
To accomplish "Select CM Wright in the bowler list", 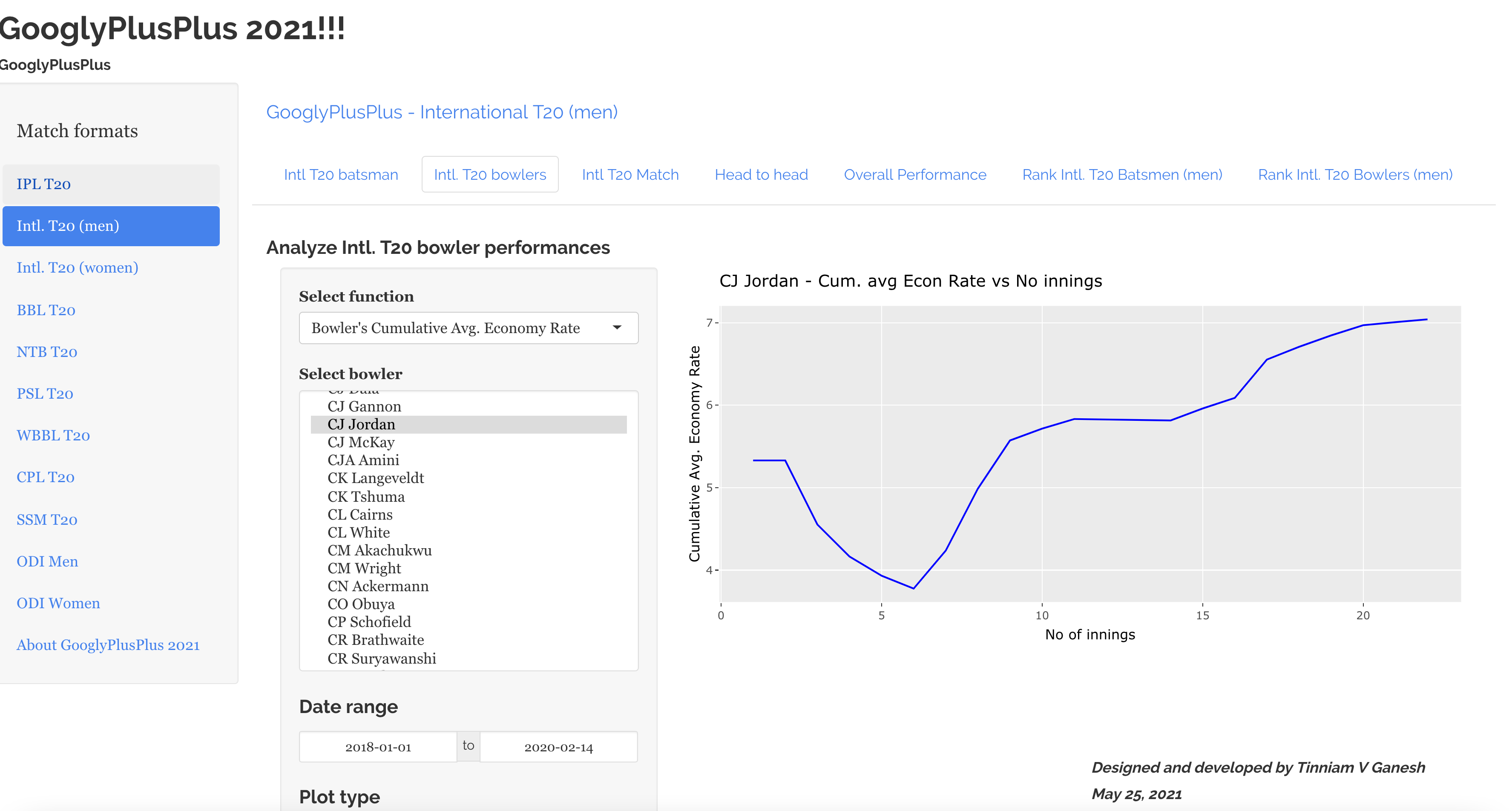I will point(364,568).
